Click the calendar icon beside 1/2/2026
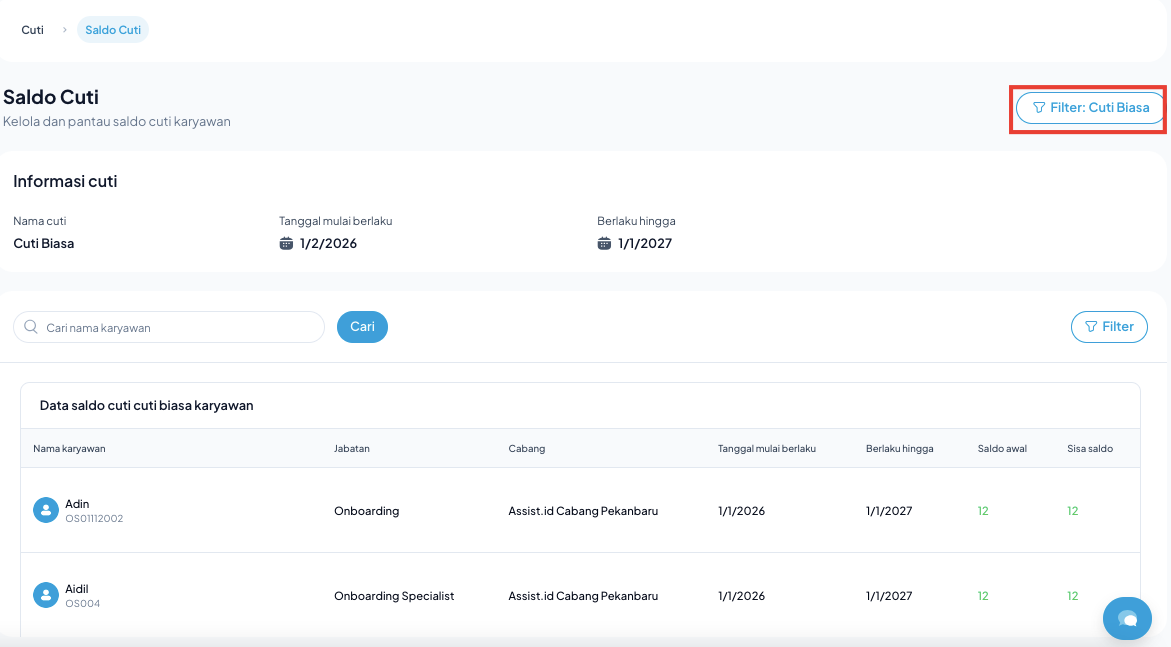Image resolution: width=1171 pixels, height=647 pixels. pyautogui.click(x=286, y=243)
